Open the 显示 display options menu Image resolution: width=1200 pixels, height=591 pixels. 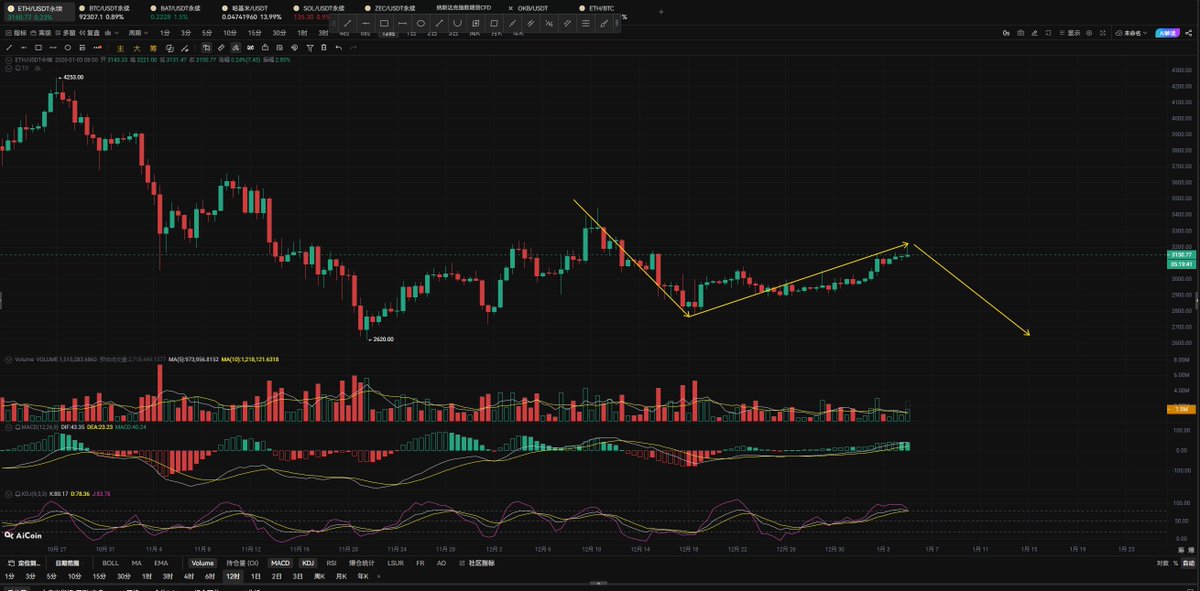(x=1069, y=33)
